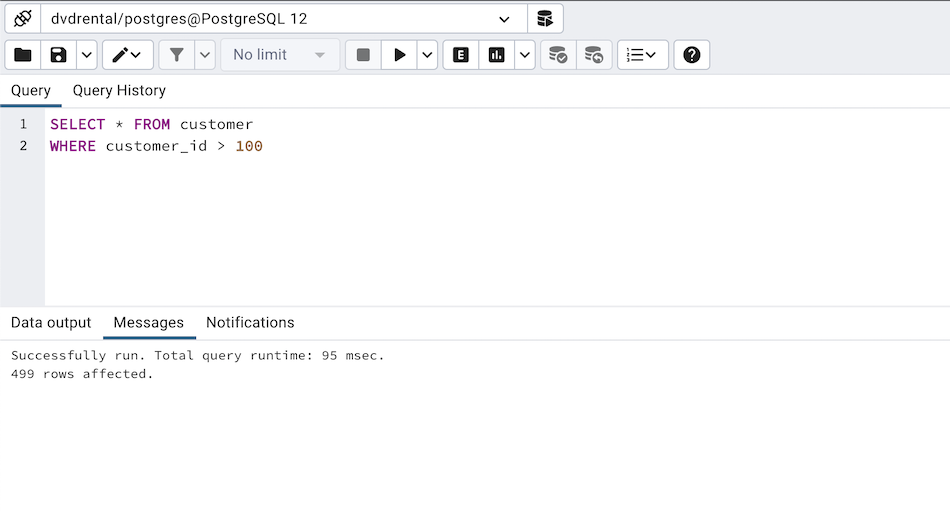The width and height of the screenshot is (950, 512).
Task: Switch to the Query History tab
Action: click(119, 90)
